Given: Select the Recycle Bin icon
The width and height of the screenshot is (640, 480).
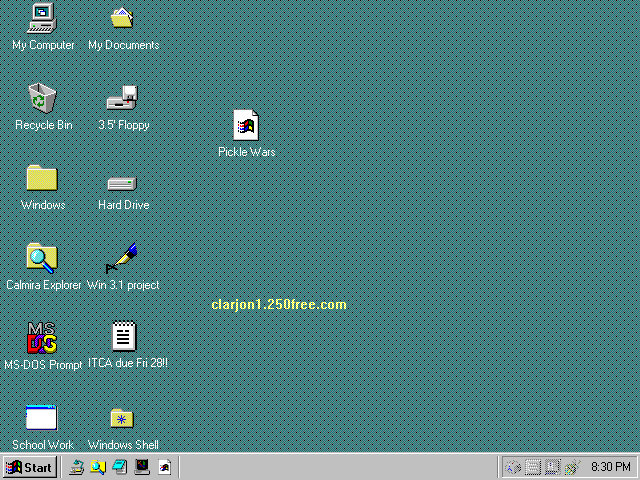Looking at the screenshot, I should tap(42, 98).
